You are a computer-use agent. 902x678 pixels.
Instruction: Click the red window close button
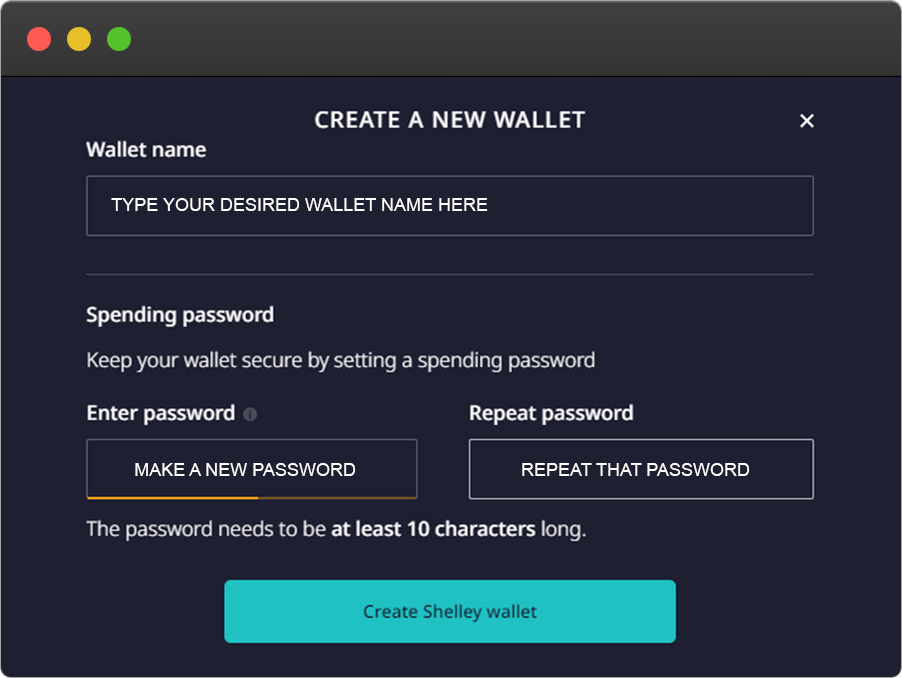click(x=39, y=39)
